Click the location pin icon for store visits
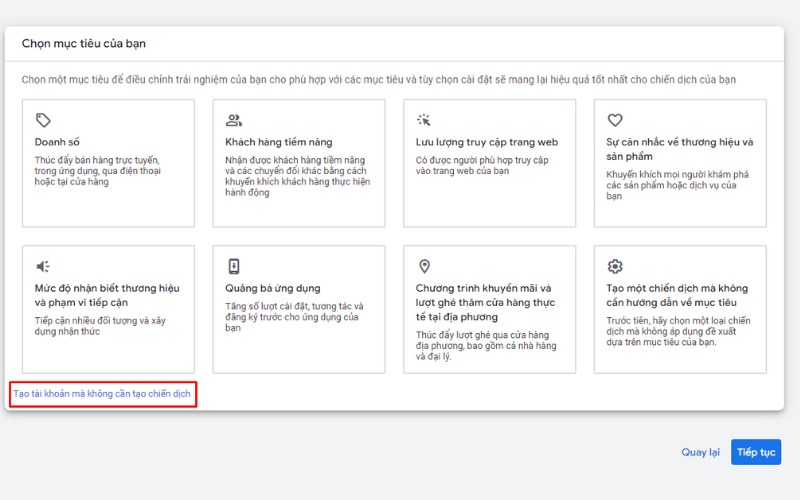800x500 pixels. [424, 266]
